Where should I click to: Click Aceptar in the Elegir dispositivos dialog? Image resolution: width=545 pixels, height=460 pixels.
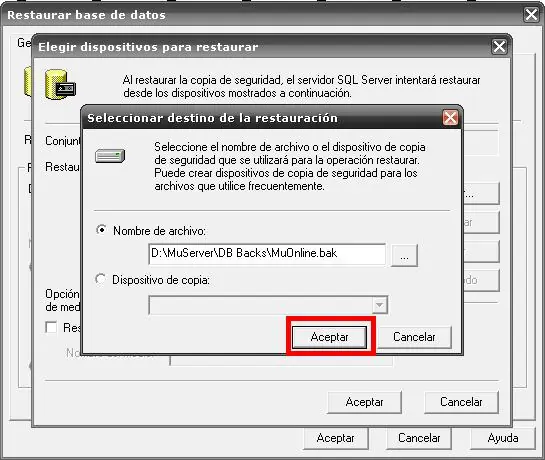pyautogui.click(x=364, y=402)
